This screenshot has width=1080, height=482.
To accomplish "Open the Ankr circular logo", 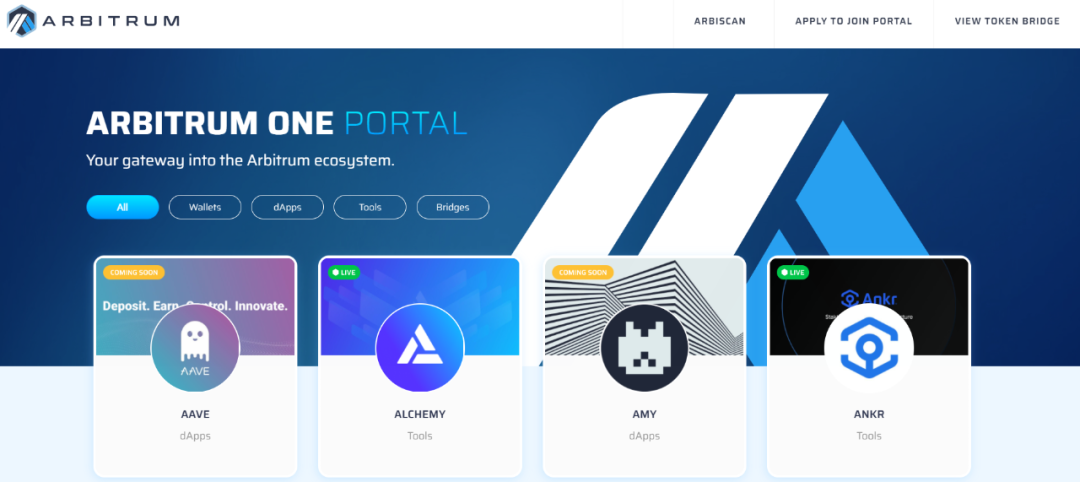I will pos(869,348).
